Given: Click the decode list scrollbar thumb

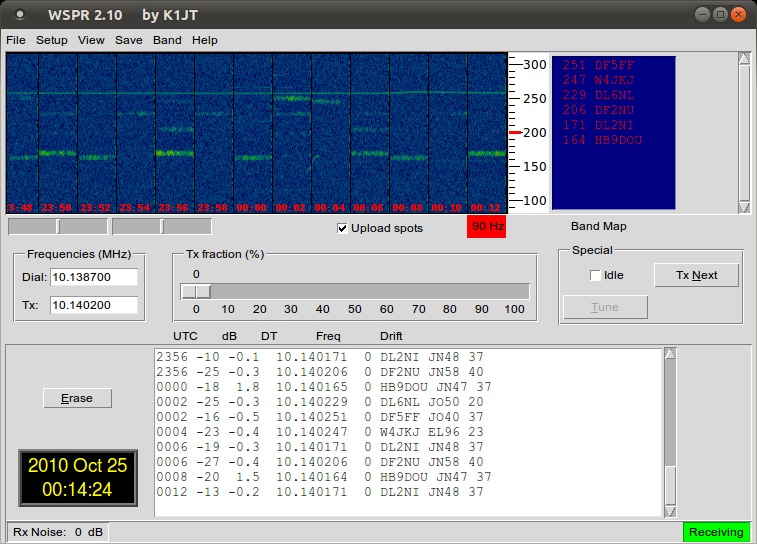Looking at the screenshot, I should pos(670,485).
